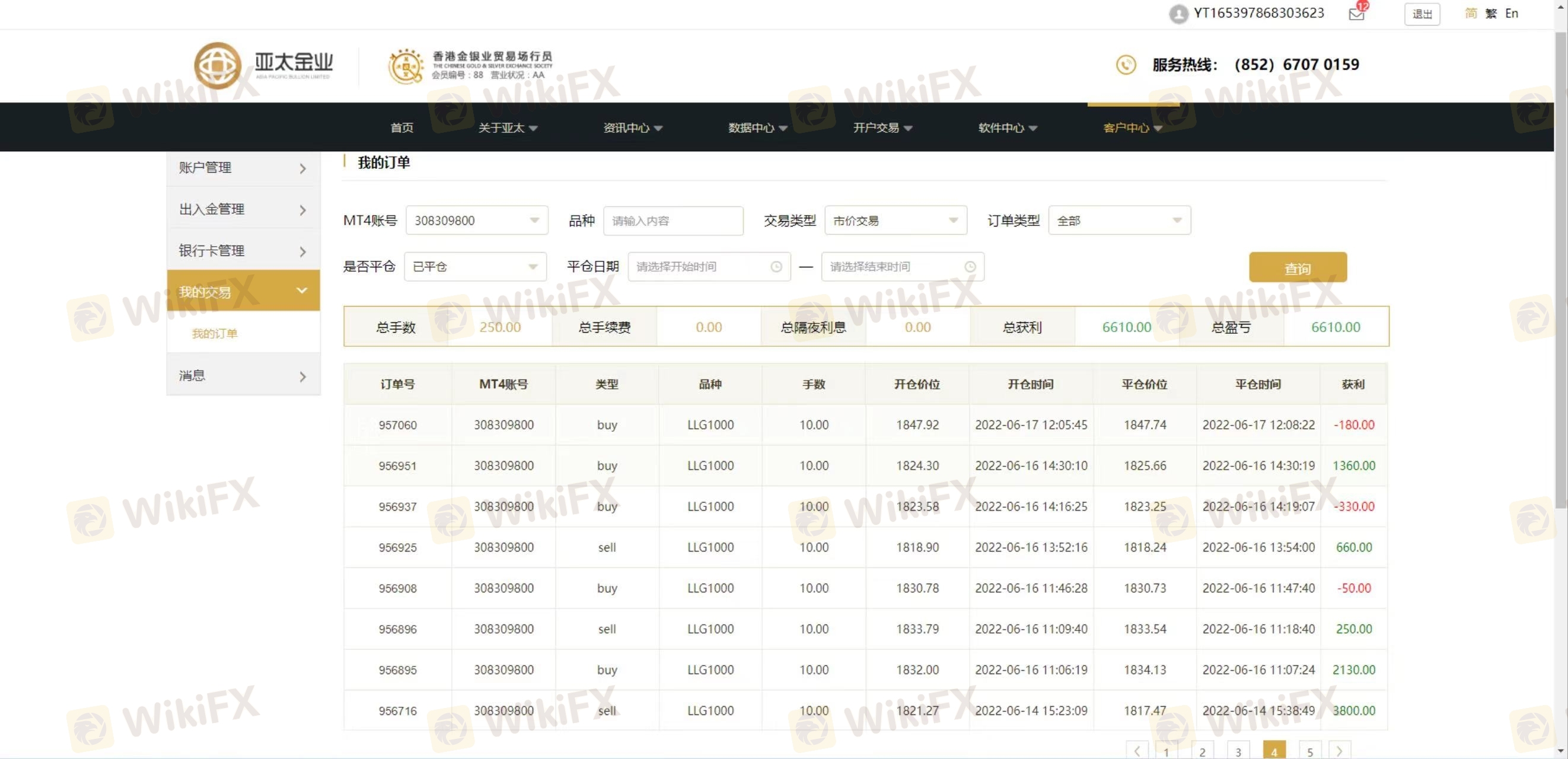Image resolution: width=1568 pixels, height=759 pixels.
Task: Click the 退出 logout button
Action: click(x=1422, y=14)
